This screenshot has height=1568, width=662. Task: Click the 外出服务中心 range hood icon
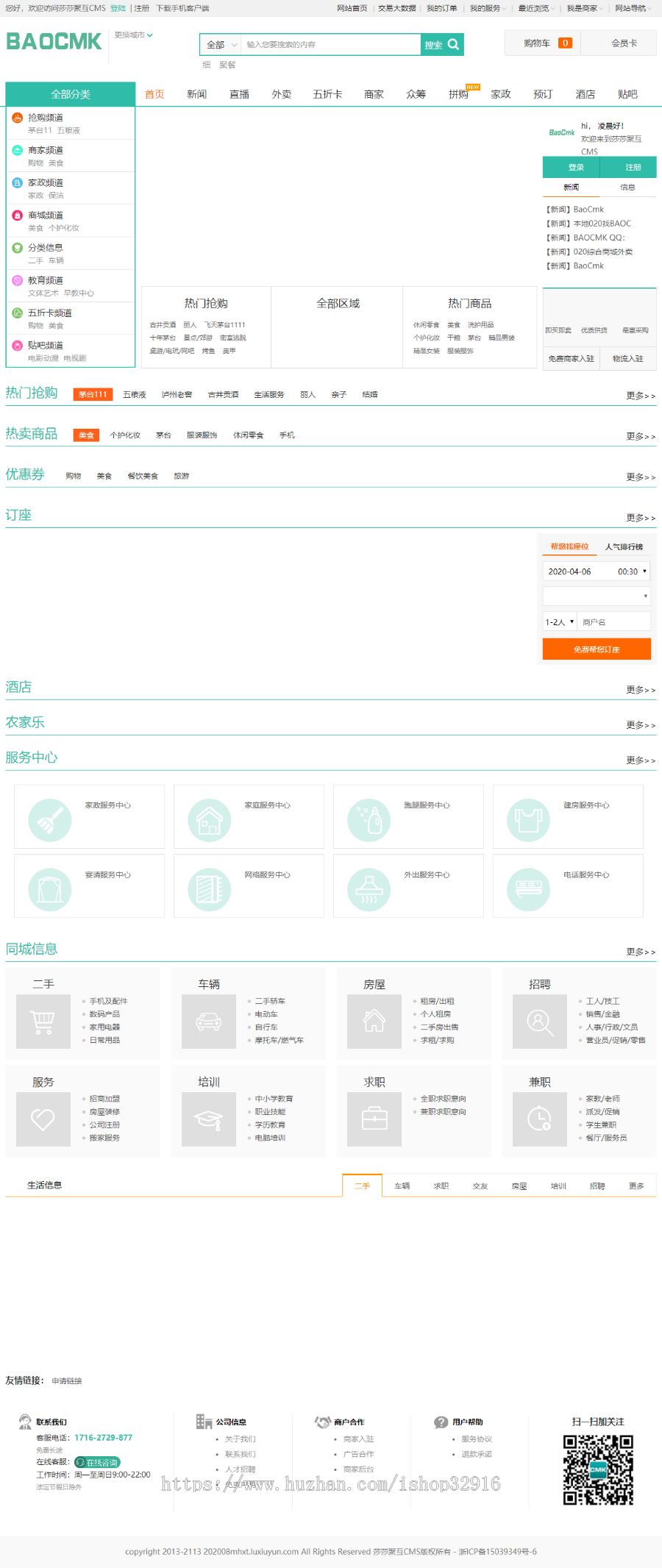point(369,889)
